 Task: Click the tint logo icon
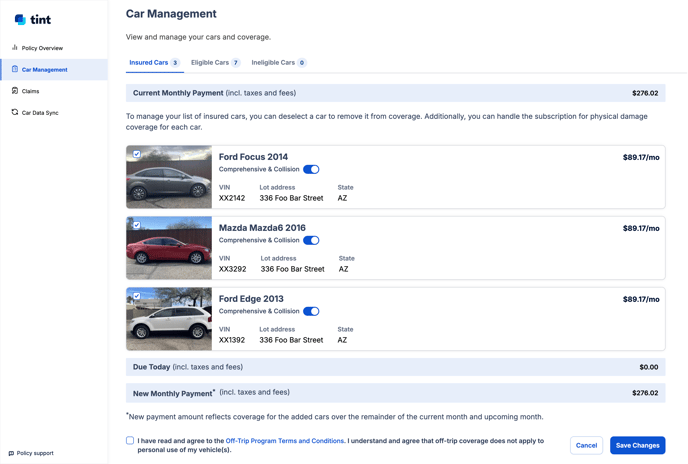20,19
